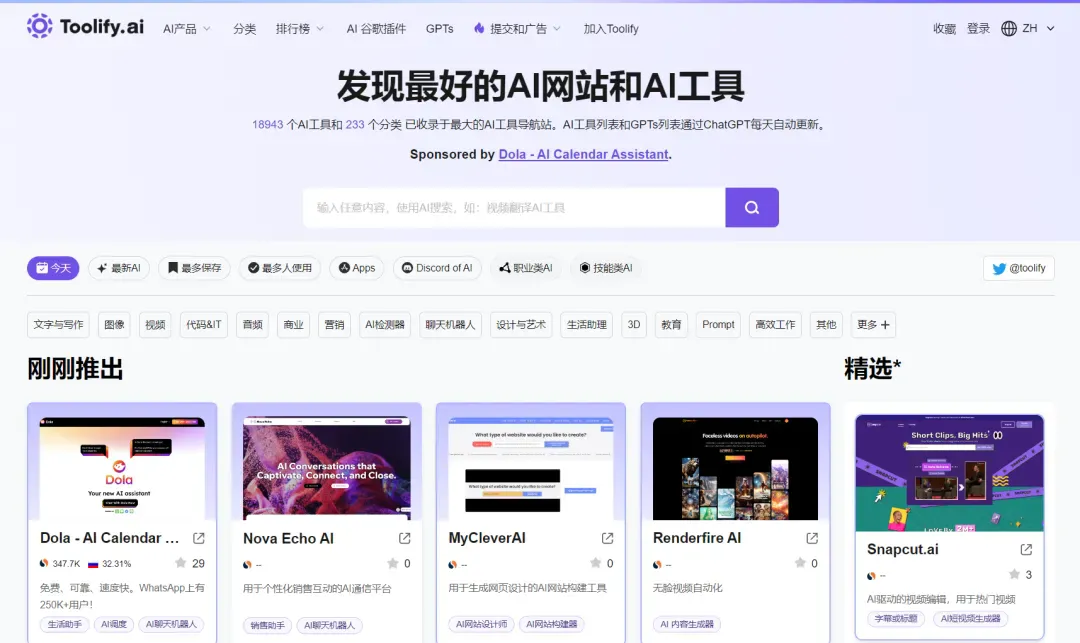Viewport: 1080px width, 643px height.
Task: Open AI 谷歌插件 menu item
Action: (x=376, y=29)
